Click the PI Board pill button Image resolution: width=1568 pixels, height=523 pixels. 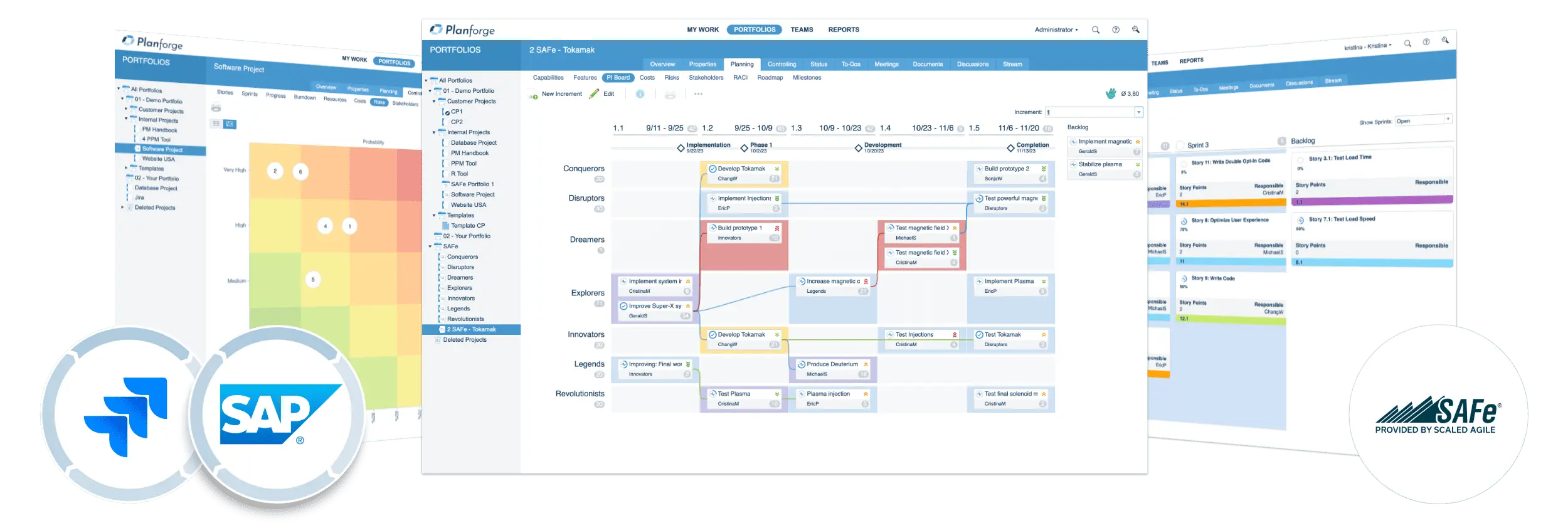(x=618, y=78)
